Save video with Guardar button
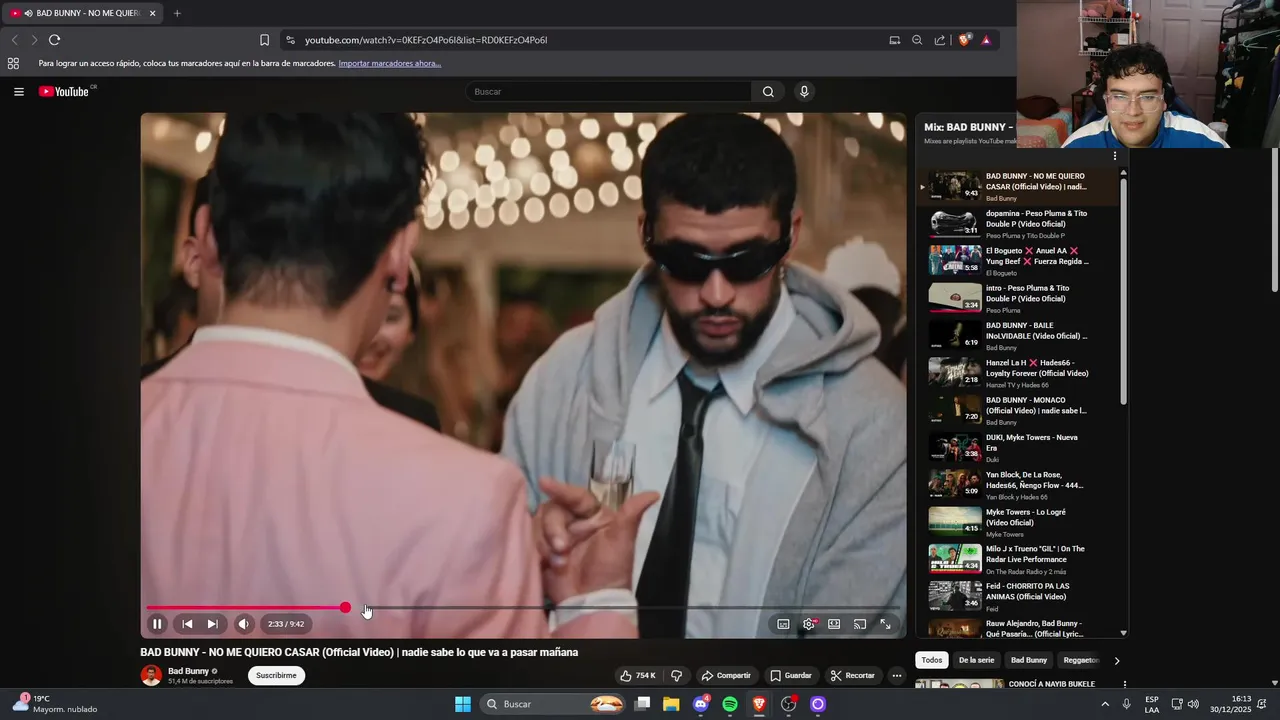 click(791, 675)
